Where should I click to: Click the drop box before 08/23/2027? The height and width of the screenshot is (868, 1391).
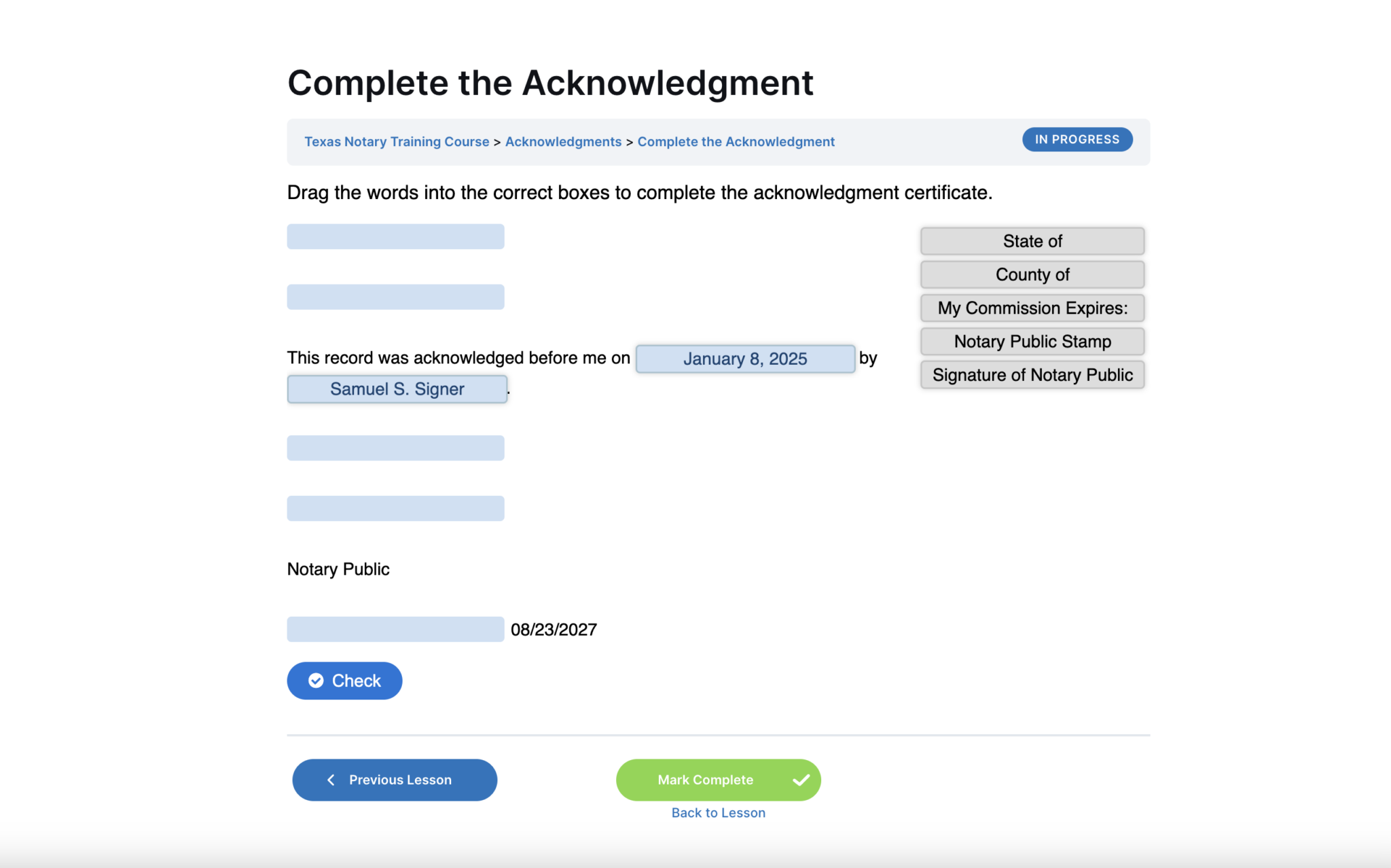[395, 629]
